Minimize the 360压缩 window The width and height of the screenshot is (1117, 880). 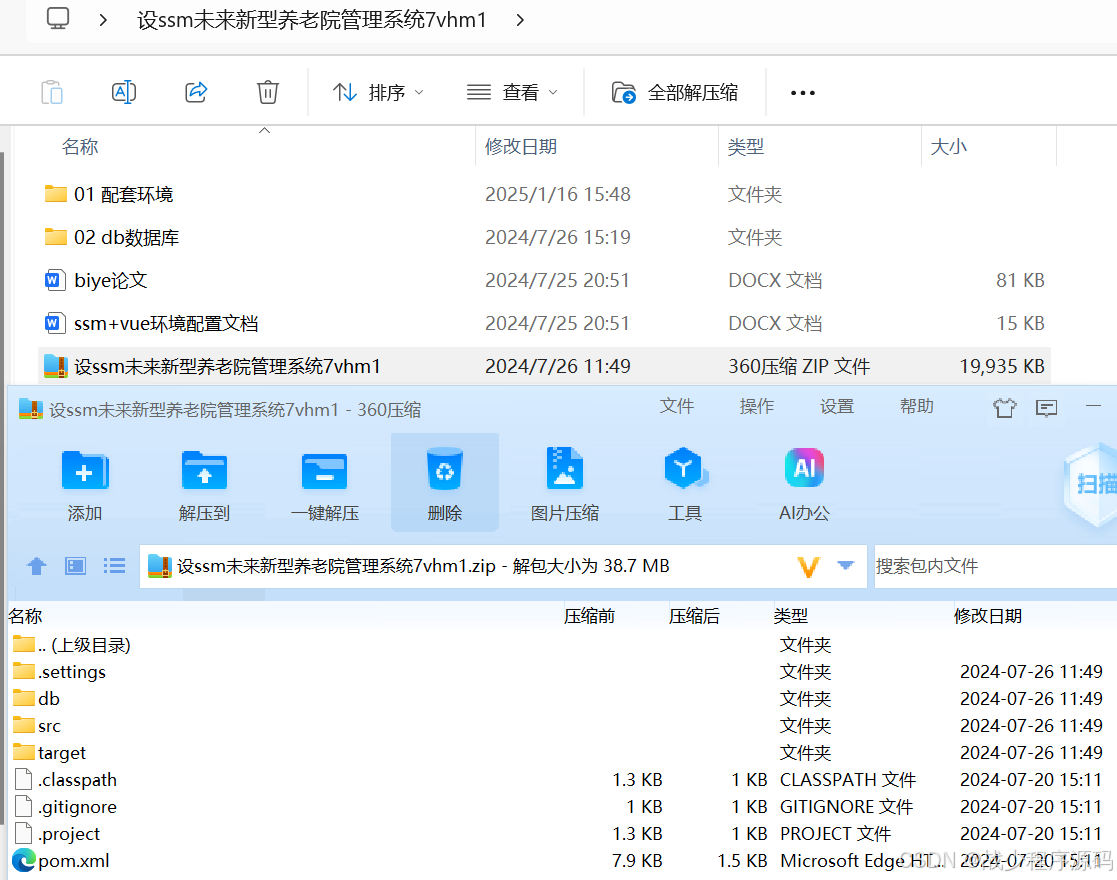[x=1093, y=406]
